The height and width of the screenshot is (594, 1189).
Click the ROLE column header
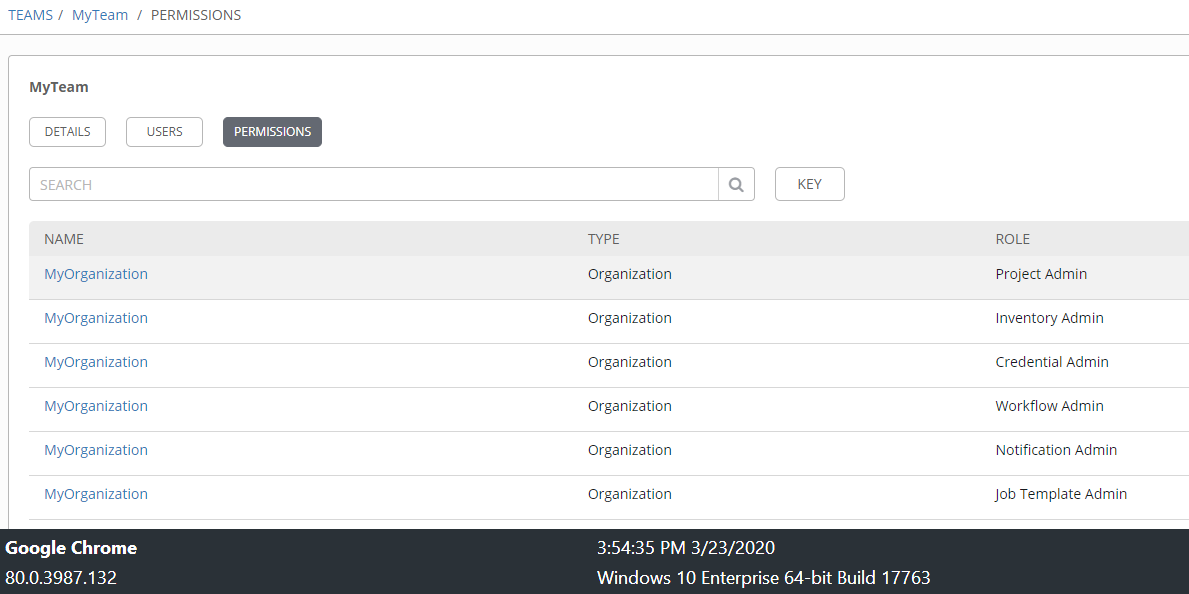click(1012, 239)
